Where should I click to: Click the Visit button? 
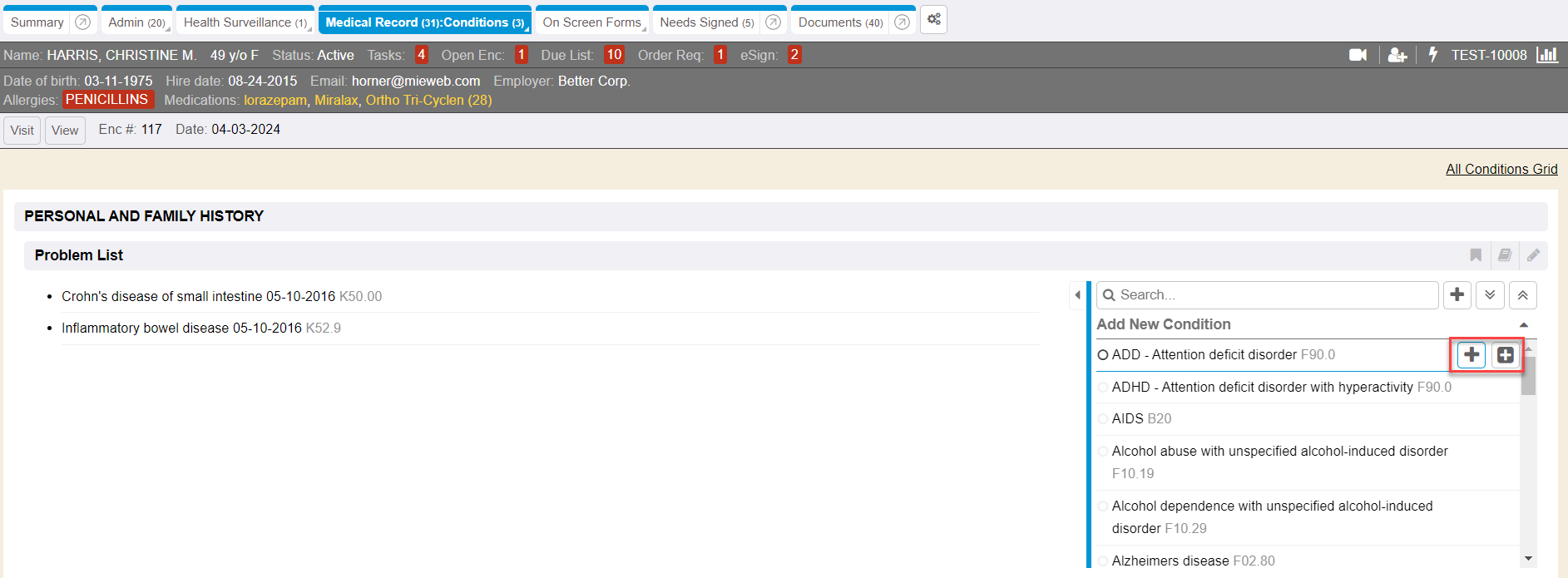pyautogui.click(x=22, y=131)
